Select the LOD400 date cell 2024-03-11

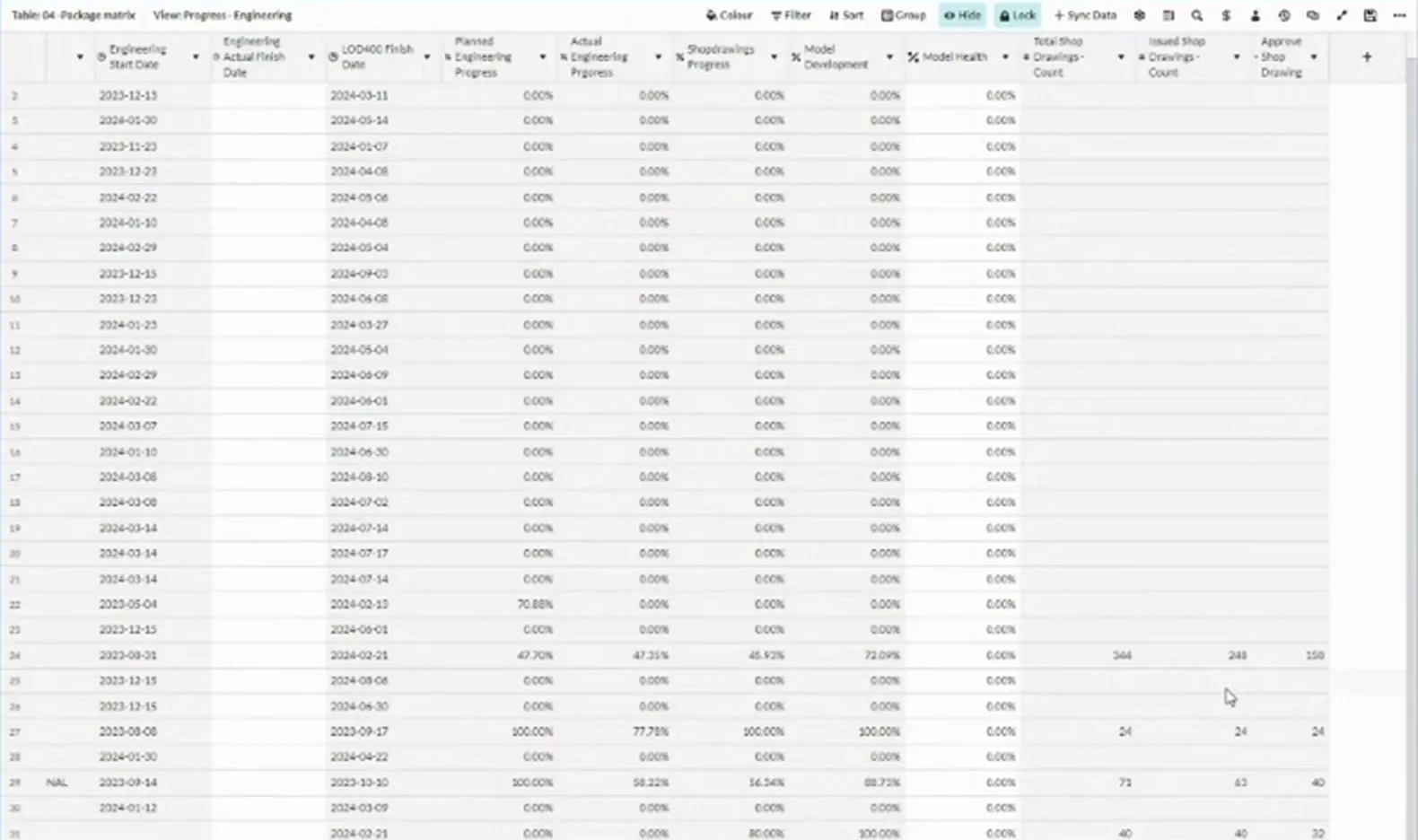click(x=384, y=95)
